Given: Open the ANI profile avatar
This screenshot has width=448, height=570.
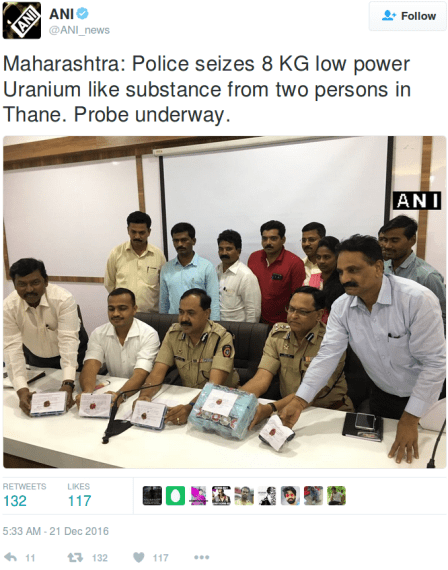Looking at the screenshot, I should [x=22, y=20].
